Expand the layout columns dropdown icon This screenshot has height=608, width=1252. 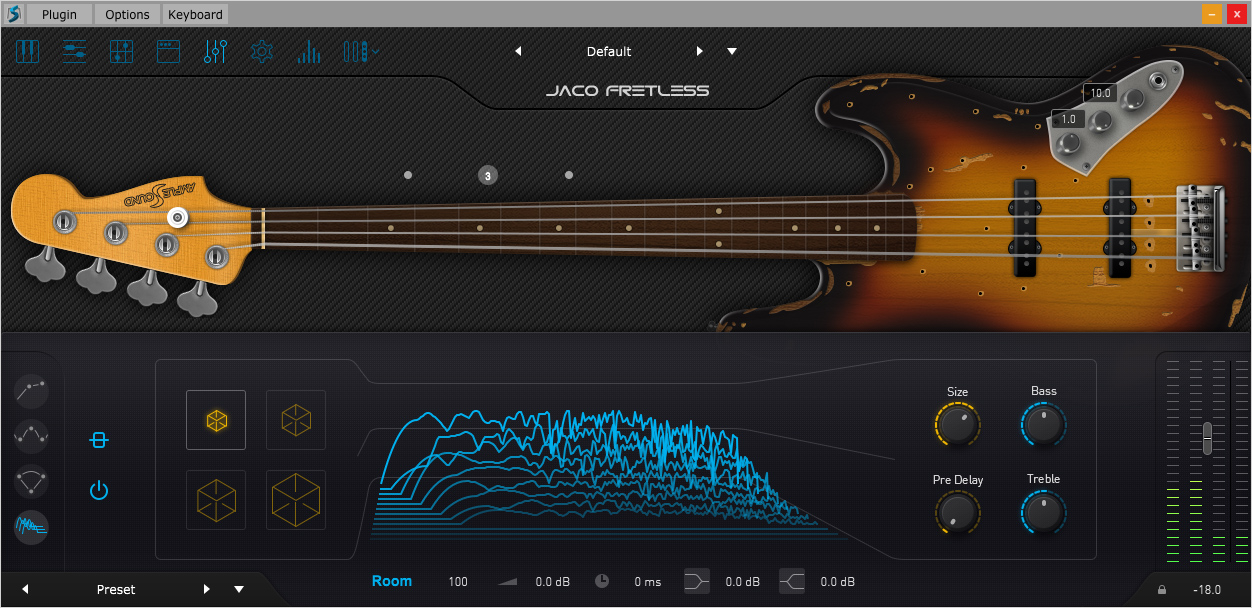(x=360, y=51)
